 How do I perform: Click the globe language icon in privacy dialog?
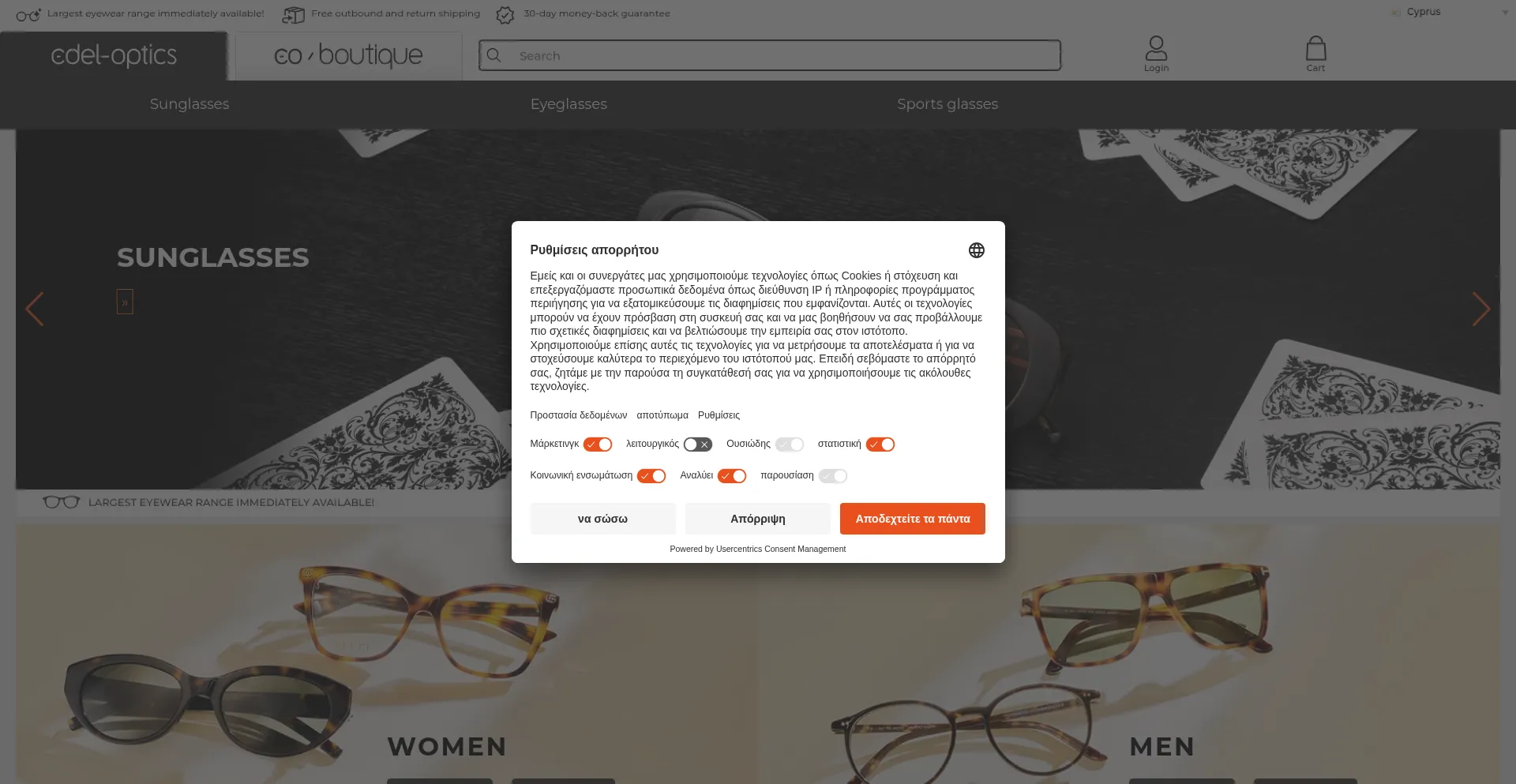click(976, 250)
